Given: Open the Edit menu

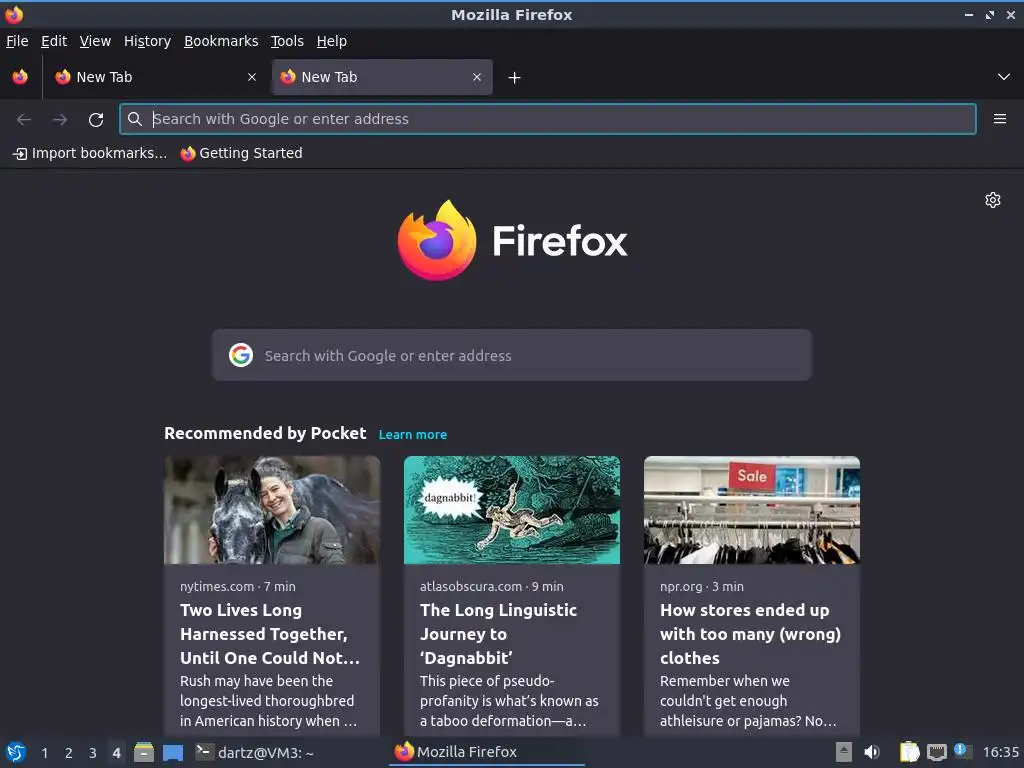Looking at the screenshot, I should click(54, 41).
